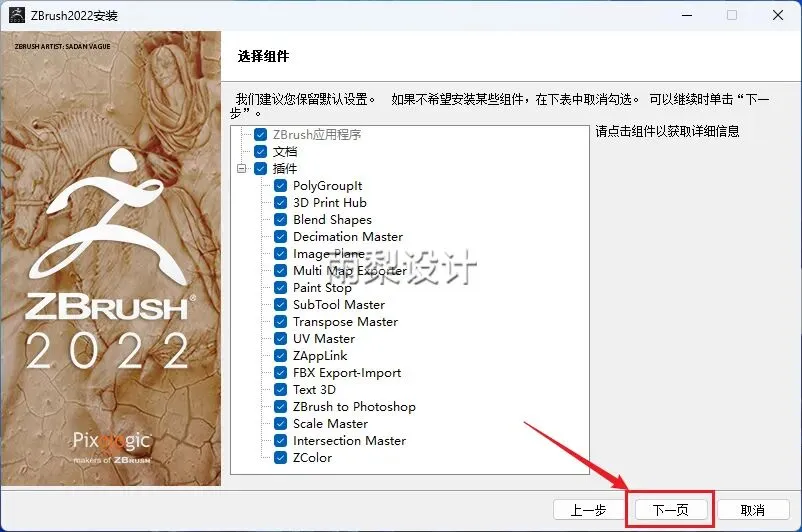Select the Transpose Master label
The image size is (802, 532).
(x=345, y=322)
